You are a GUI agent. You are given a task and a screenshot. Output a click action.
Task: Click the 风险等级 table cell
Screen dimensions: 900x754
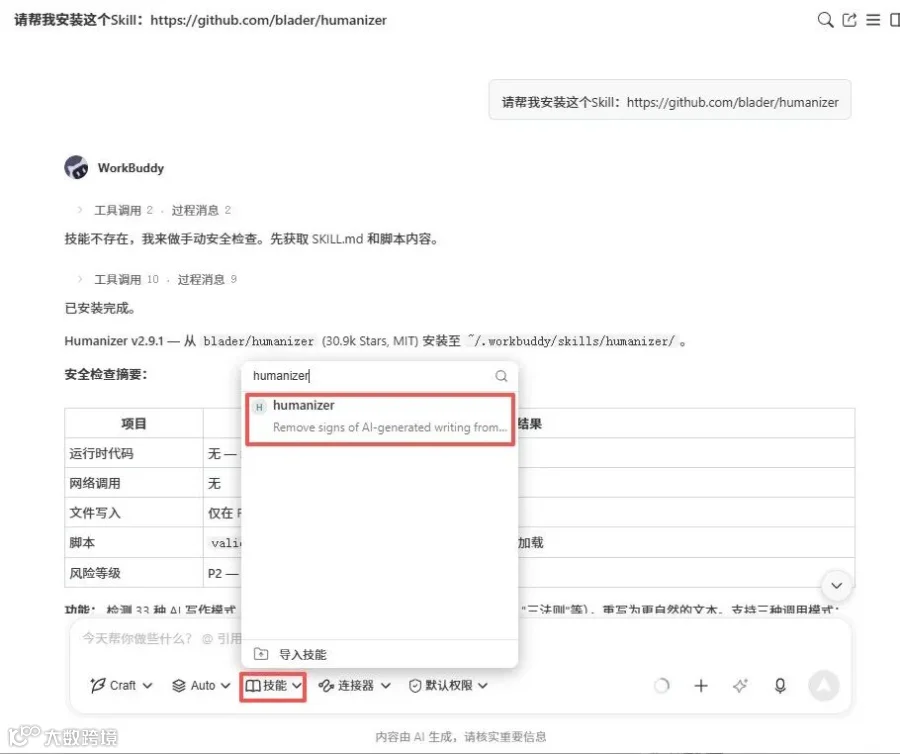tap(134, 573)
